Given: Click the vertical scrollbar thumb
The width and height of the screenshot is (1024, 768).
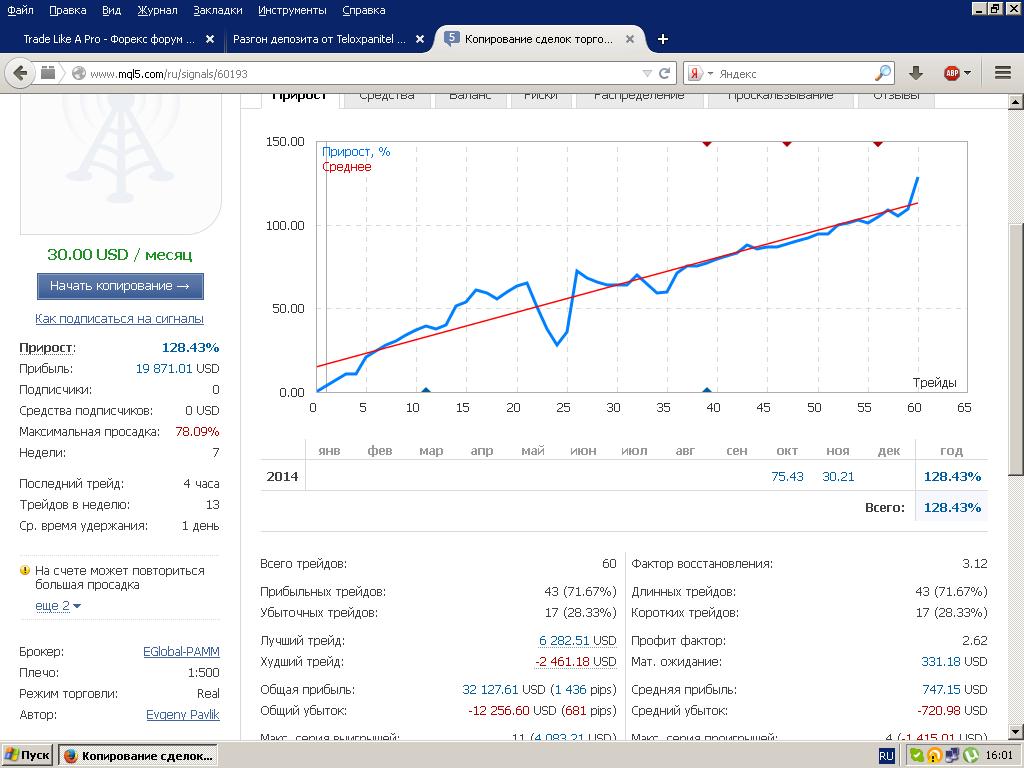Looking at the screenshot, I should click(x=1016, y=349).
